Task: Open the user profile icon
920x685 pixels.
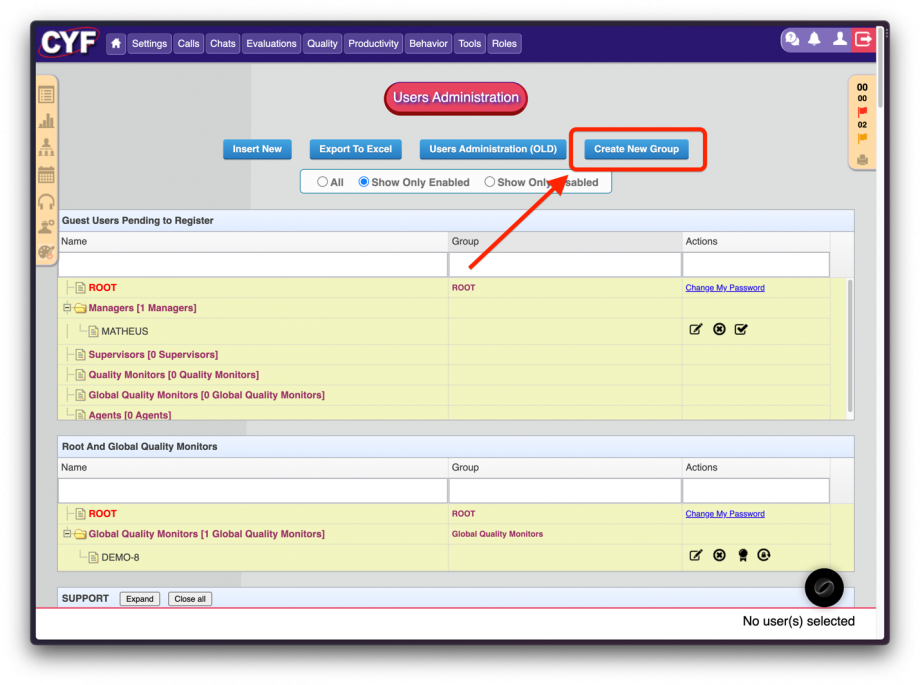Action: (x=839, y=39)
